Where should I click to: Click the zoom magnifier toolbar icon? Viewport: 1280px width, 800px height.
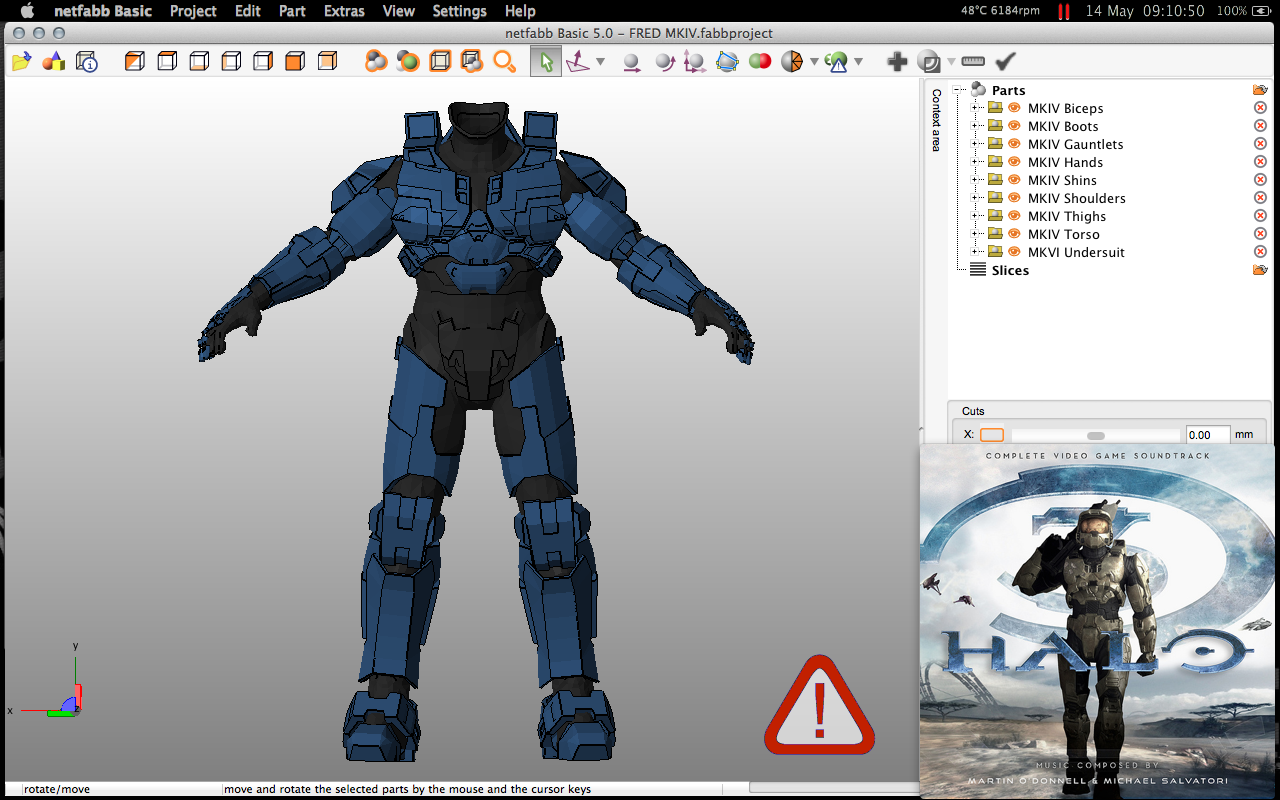click(504, 62)
